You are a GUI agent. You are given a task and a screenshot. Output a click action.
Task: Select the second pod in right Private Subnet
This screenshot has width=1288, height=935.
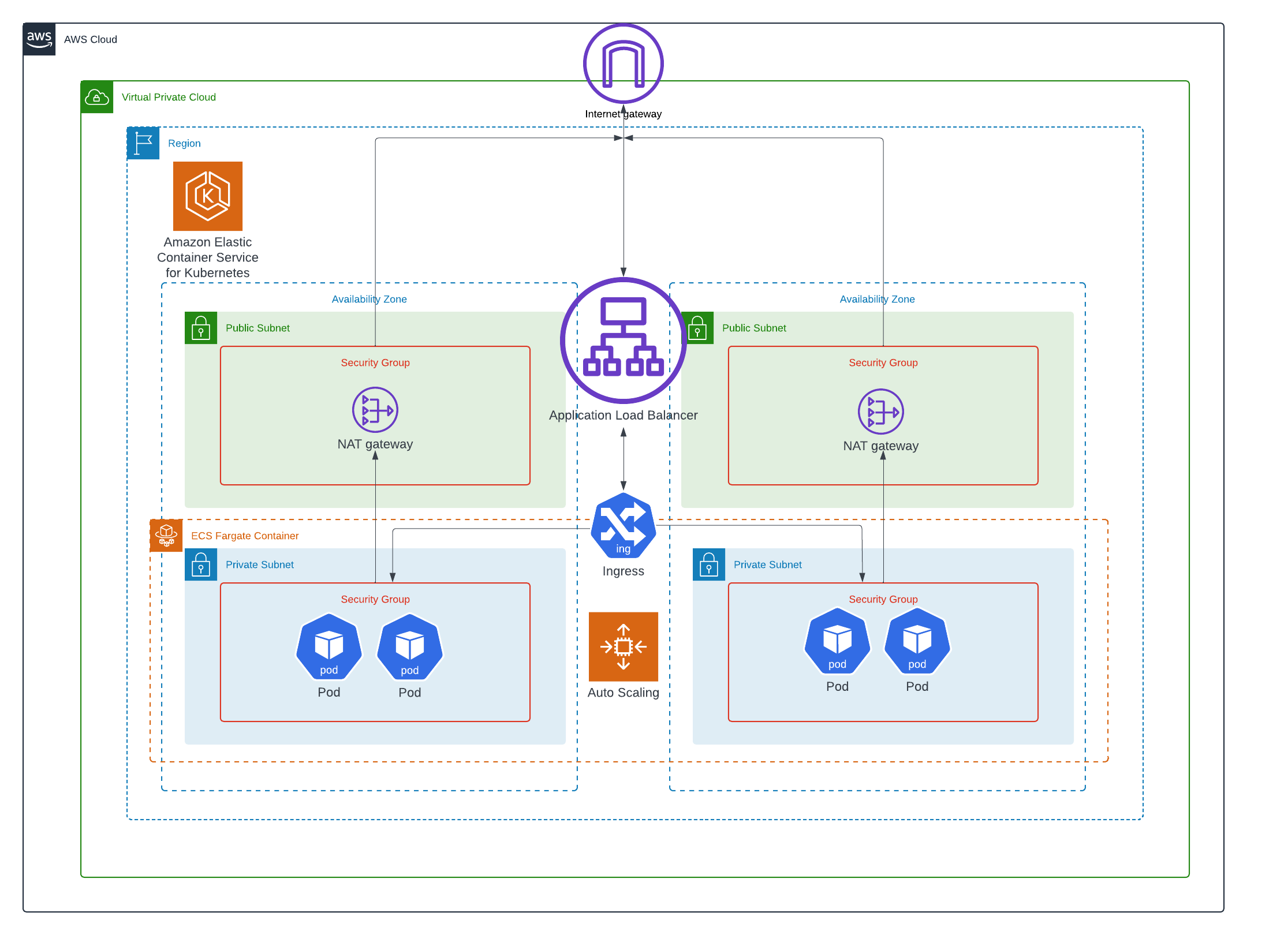click(917, 641)
